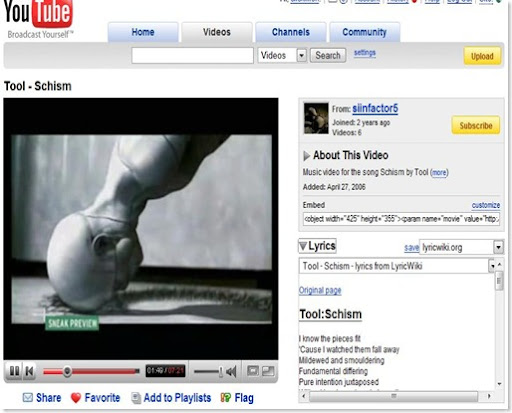Switch to the Videos tab
This screenshot has height=413, width=512.
pyautogui.click(x=217, y=32)
